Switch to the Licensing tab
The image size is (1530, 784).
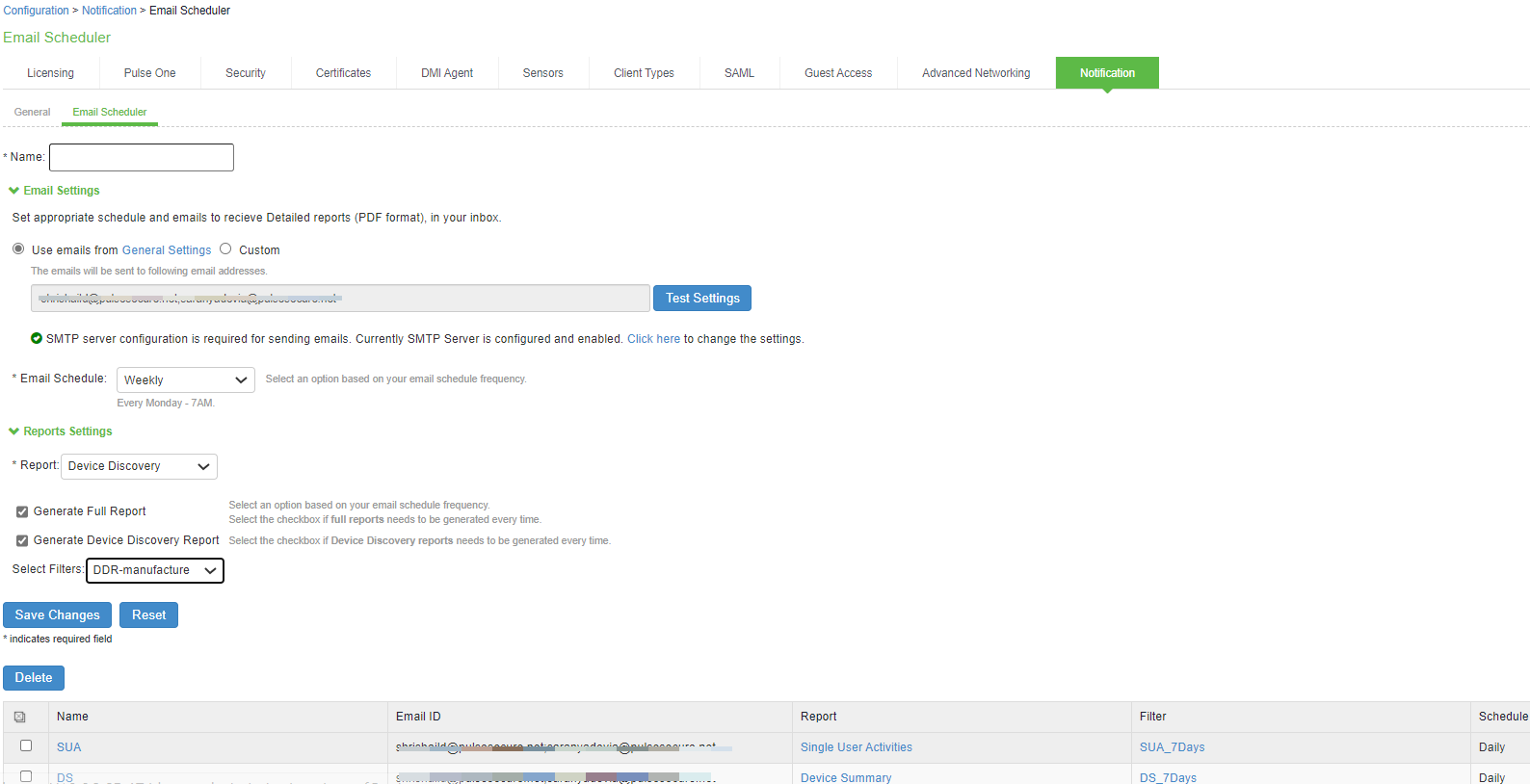tap(50, 73)
